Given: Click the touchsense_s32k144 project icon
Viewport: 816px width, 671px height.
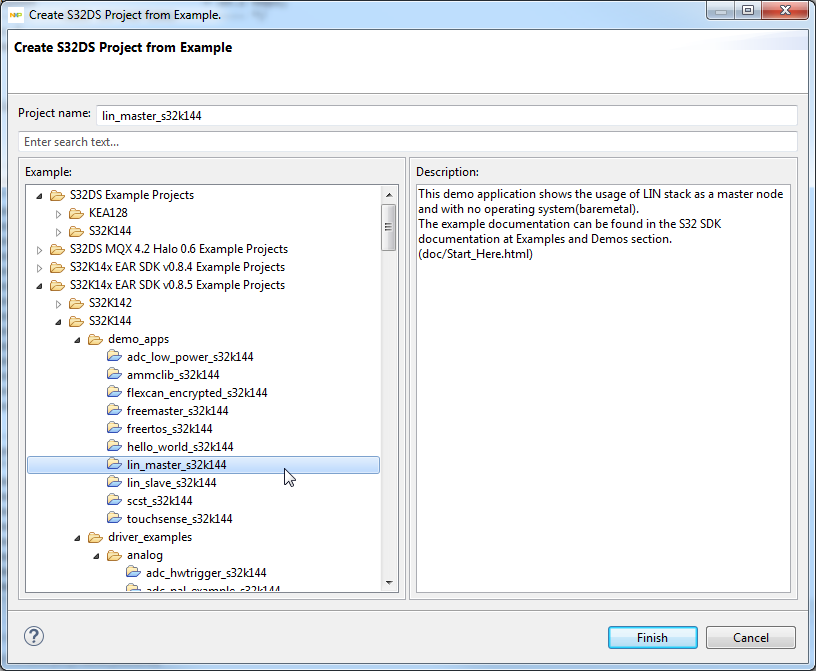Looking at the screenshot, I should [114, 518].
